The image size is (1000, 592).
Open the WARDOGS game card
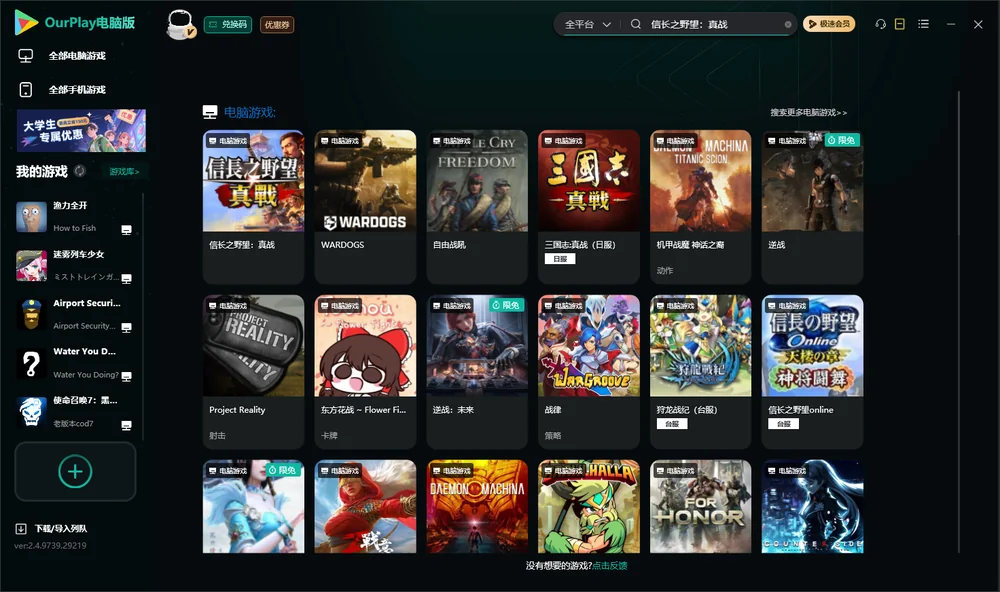(365, 207)
